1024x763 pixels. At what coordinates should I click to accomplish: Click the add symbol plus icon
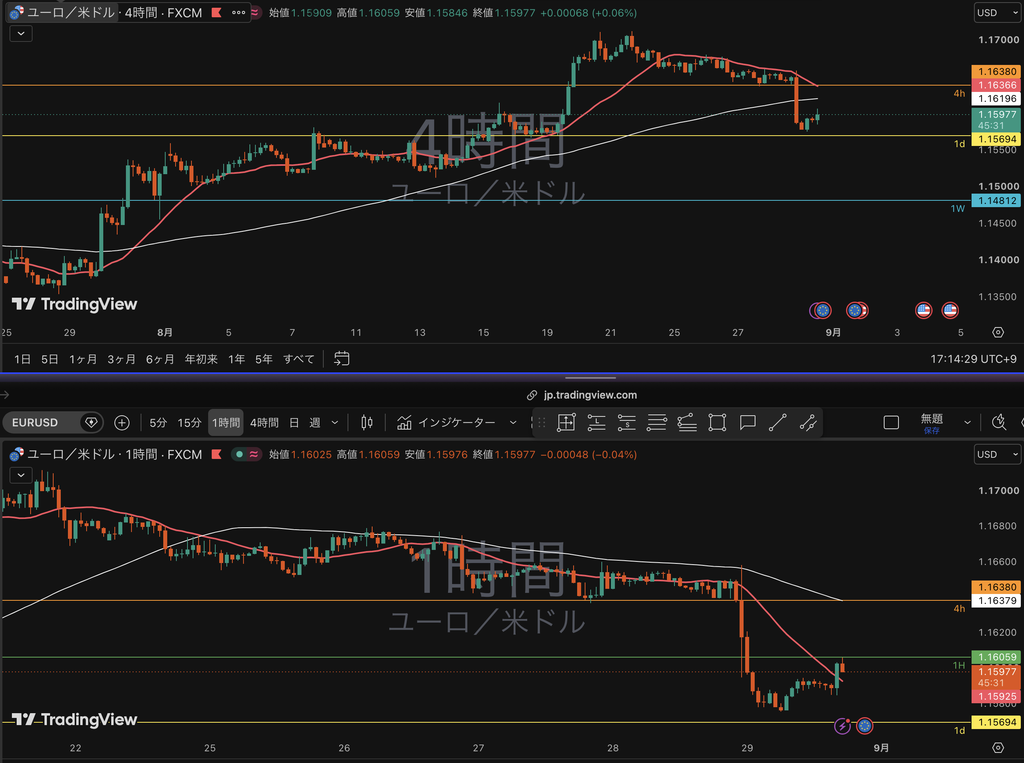pos(121,423)
